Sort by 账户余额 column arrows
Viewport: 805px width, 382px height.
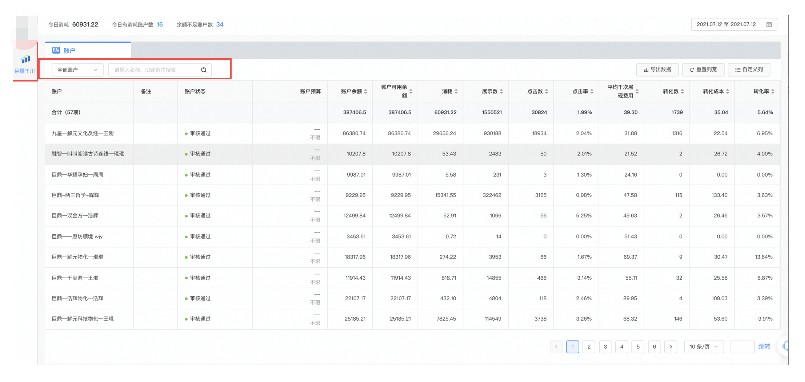(366, 91)
